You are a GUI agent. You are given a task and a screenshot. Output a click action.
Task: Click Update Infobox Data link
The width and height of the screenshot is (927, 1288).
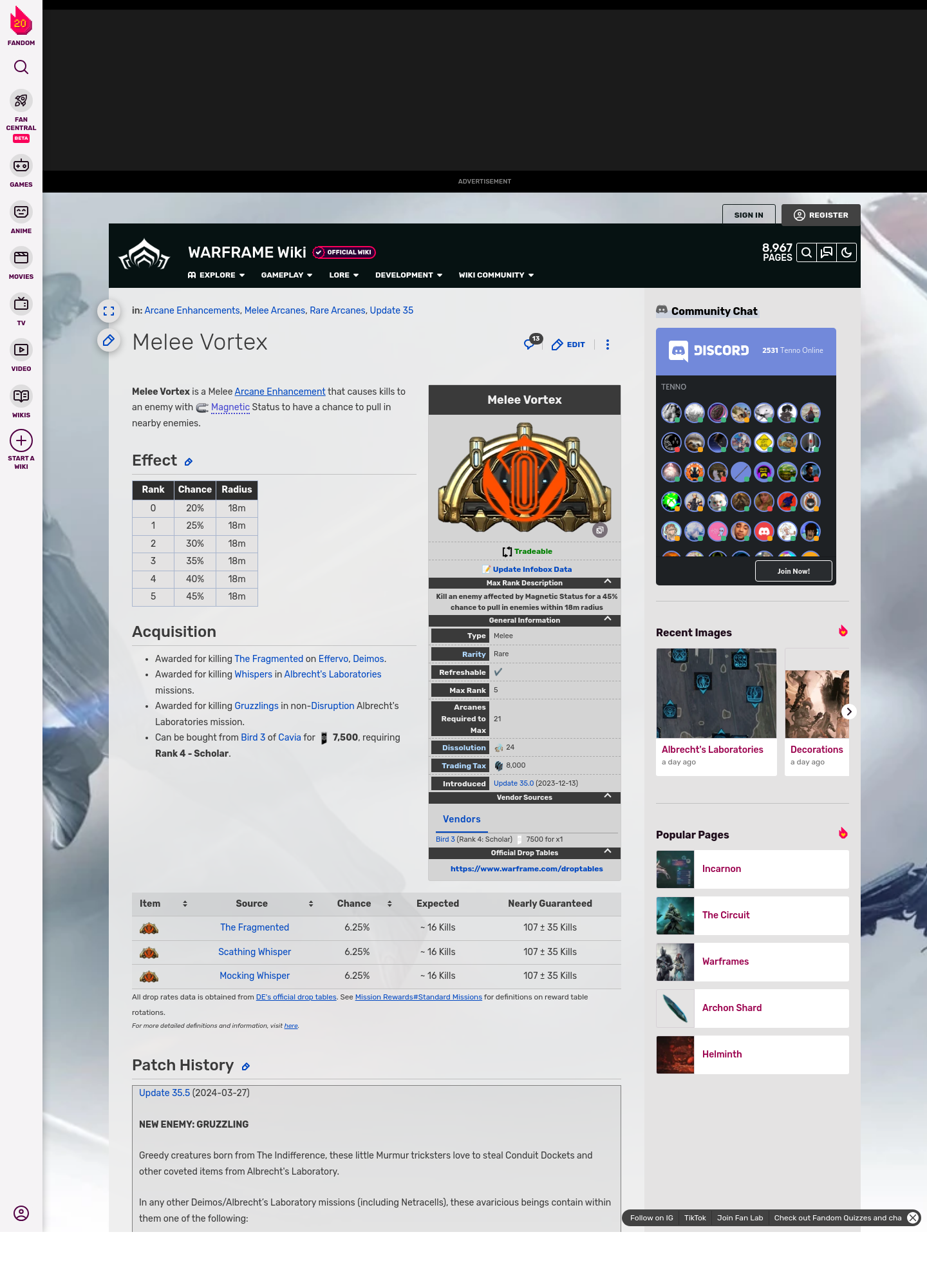(532, 569)
